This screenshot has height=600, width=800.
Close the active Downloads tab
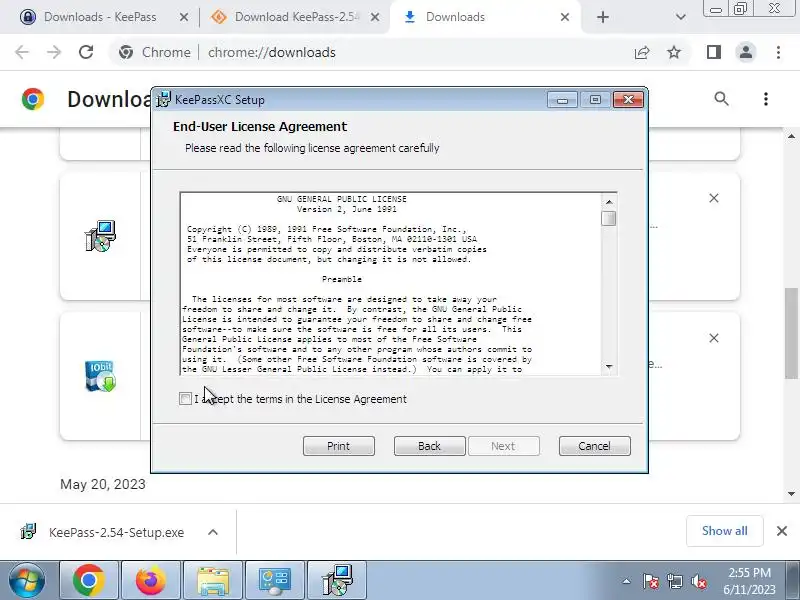click(x=565, y=17)
